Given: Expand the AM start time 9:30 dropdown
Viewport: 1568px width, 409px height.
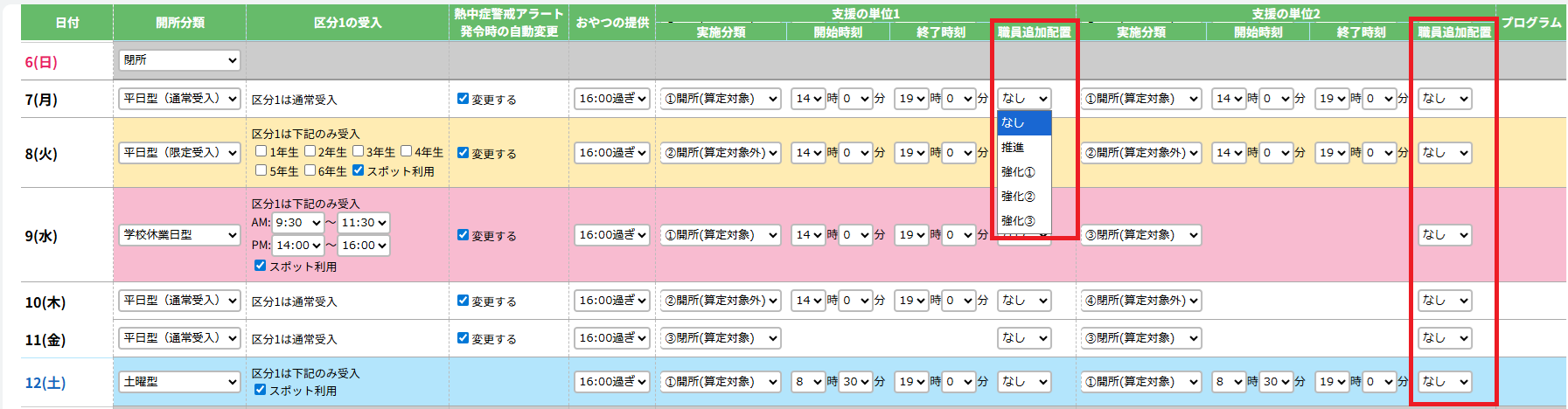Looking at the screenshot, I should tap(297, 223).
